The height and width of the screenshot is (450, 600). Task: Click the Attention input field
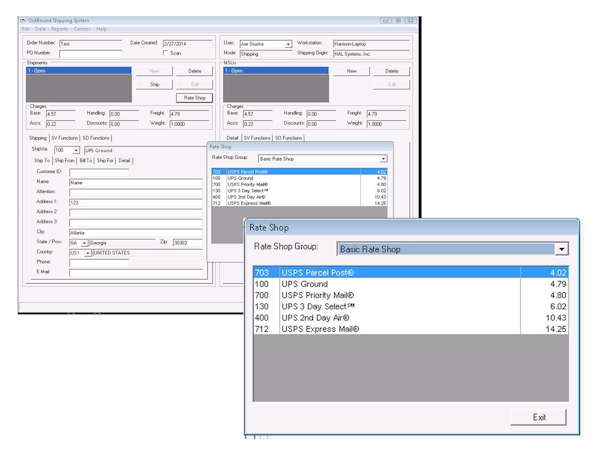pyautogui.click(x=135, y=193)
